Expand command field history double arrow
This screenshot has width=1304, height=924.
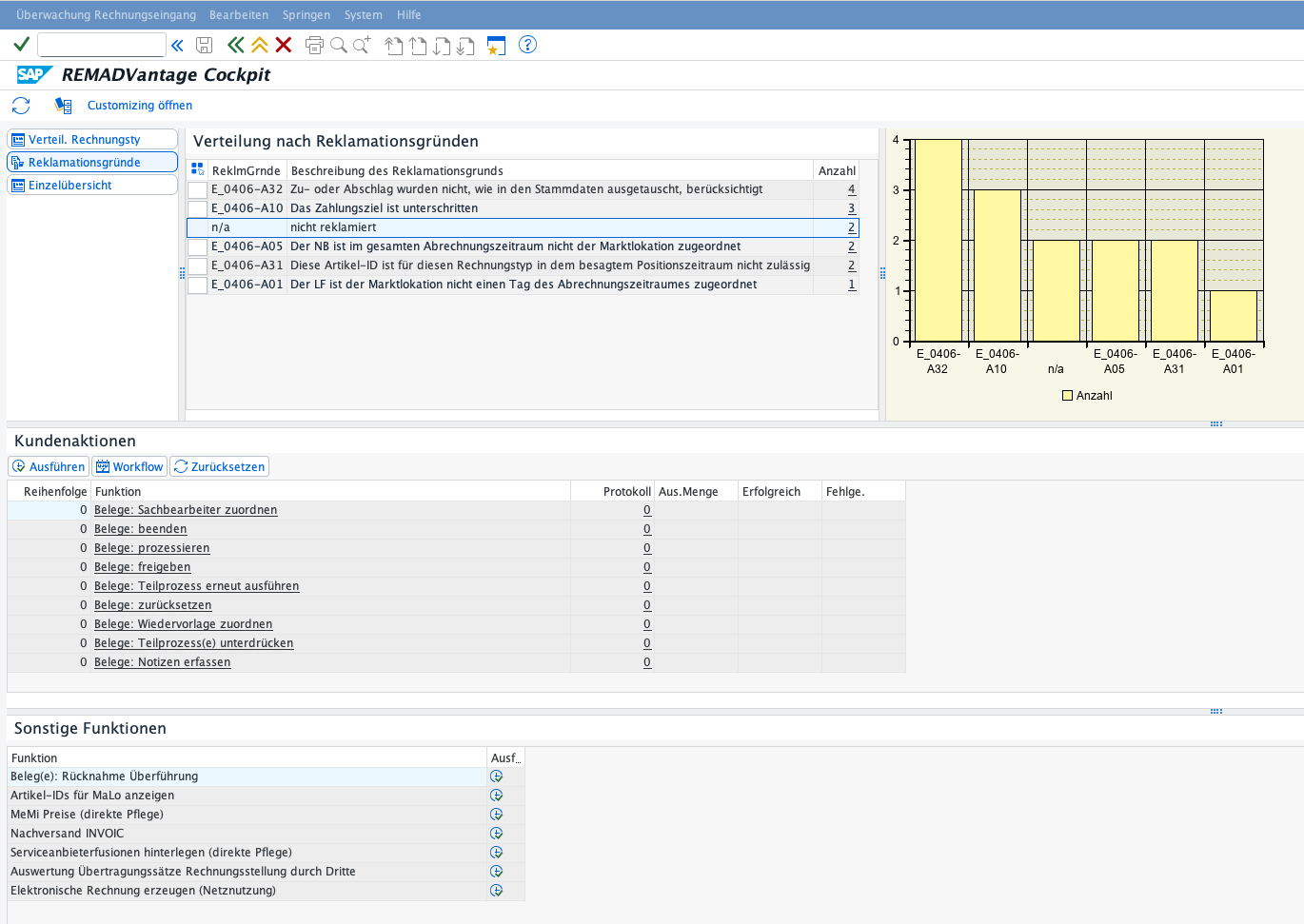click(177, 45)
